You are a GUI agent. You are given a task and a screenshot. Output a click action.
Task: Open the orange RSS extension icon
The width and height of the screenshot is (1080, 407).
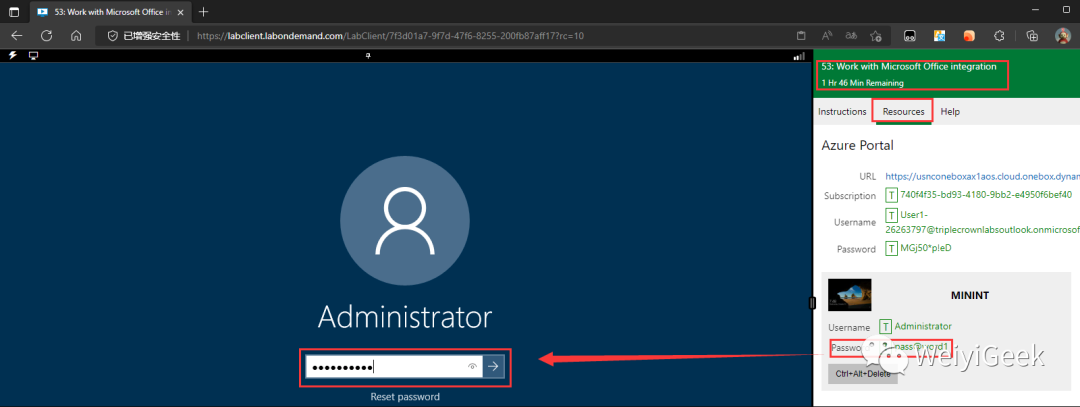[969, 36]
